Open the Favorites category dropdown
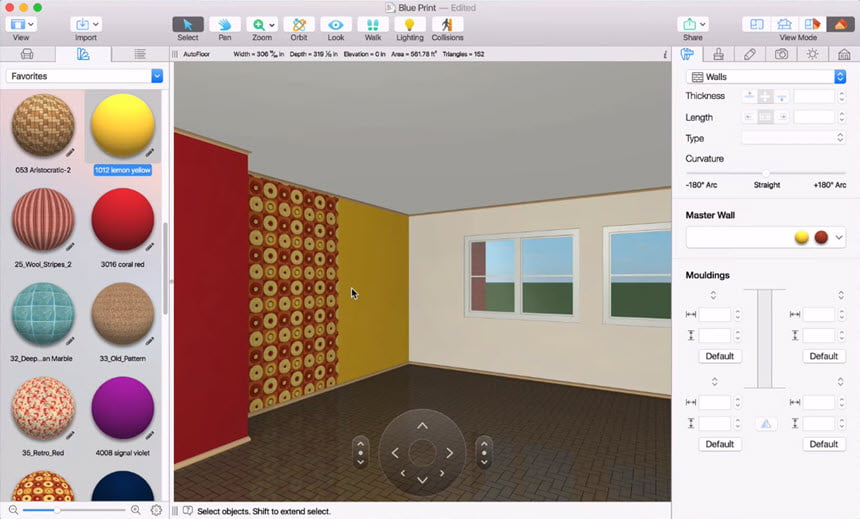 [x=84, y=76]
